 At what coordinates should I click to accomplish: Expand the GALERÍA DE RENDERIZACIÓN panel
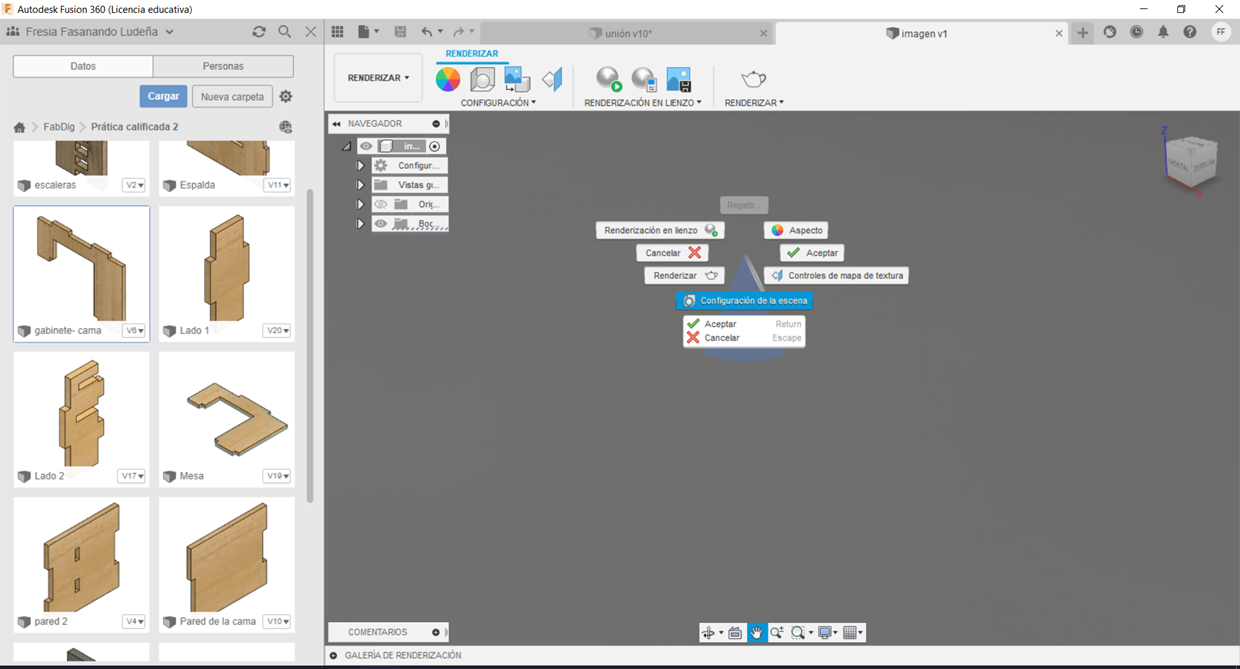(x=334, y=655)
